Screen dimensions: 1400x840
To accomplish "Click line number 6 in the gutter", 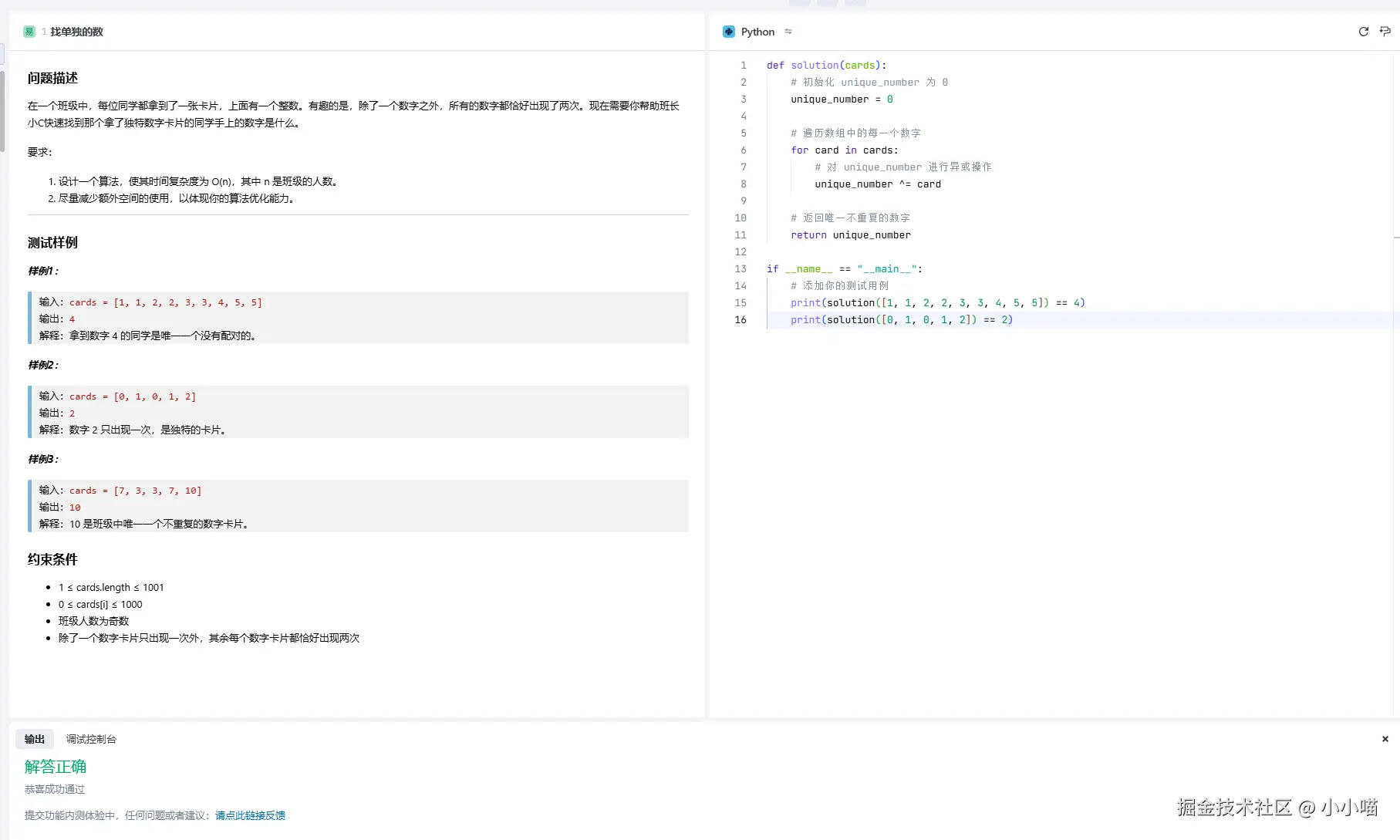I will [744, 150].
